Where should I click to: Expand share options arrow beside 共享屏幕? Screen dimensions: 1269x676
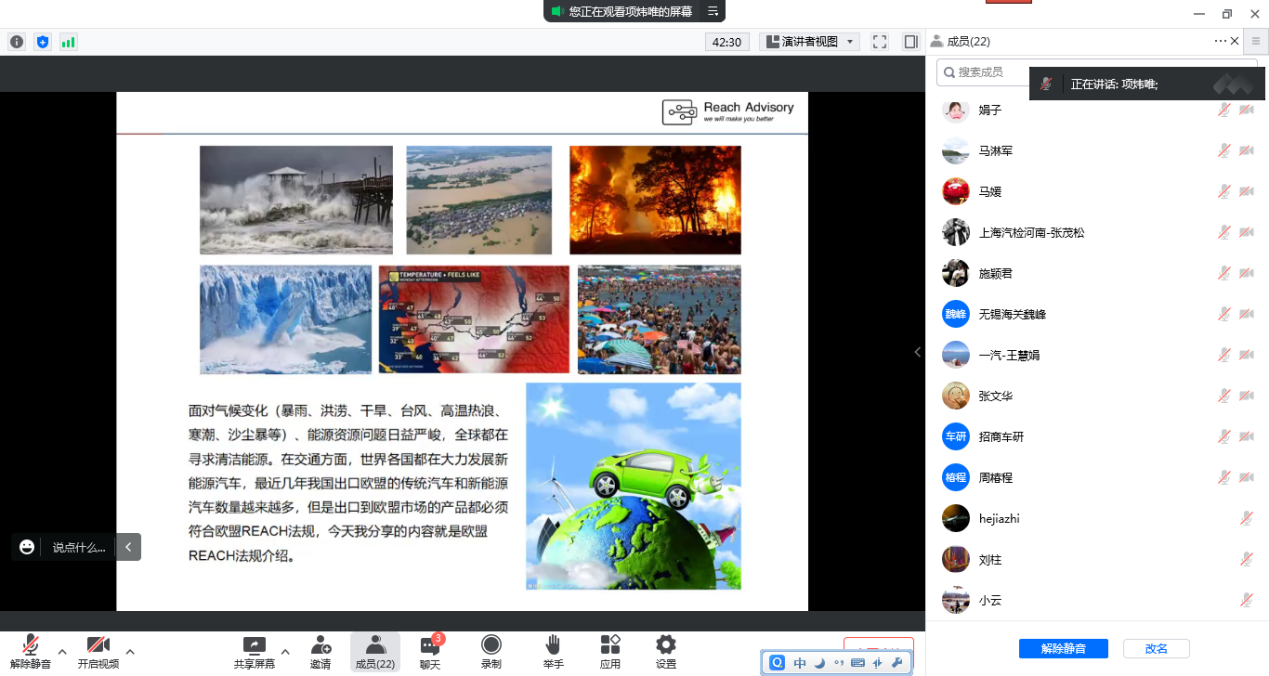coord(285,652)
